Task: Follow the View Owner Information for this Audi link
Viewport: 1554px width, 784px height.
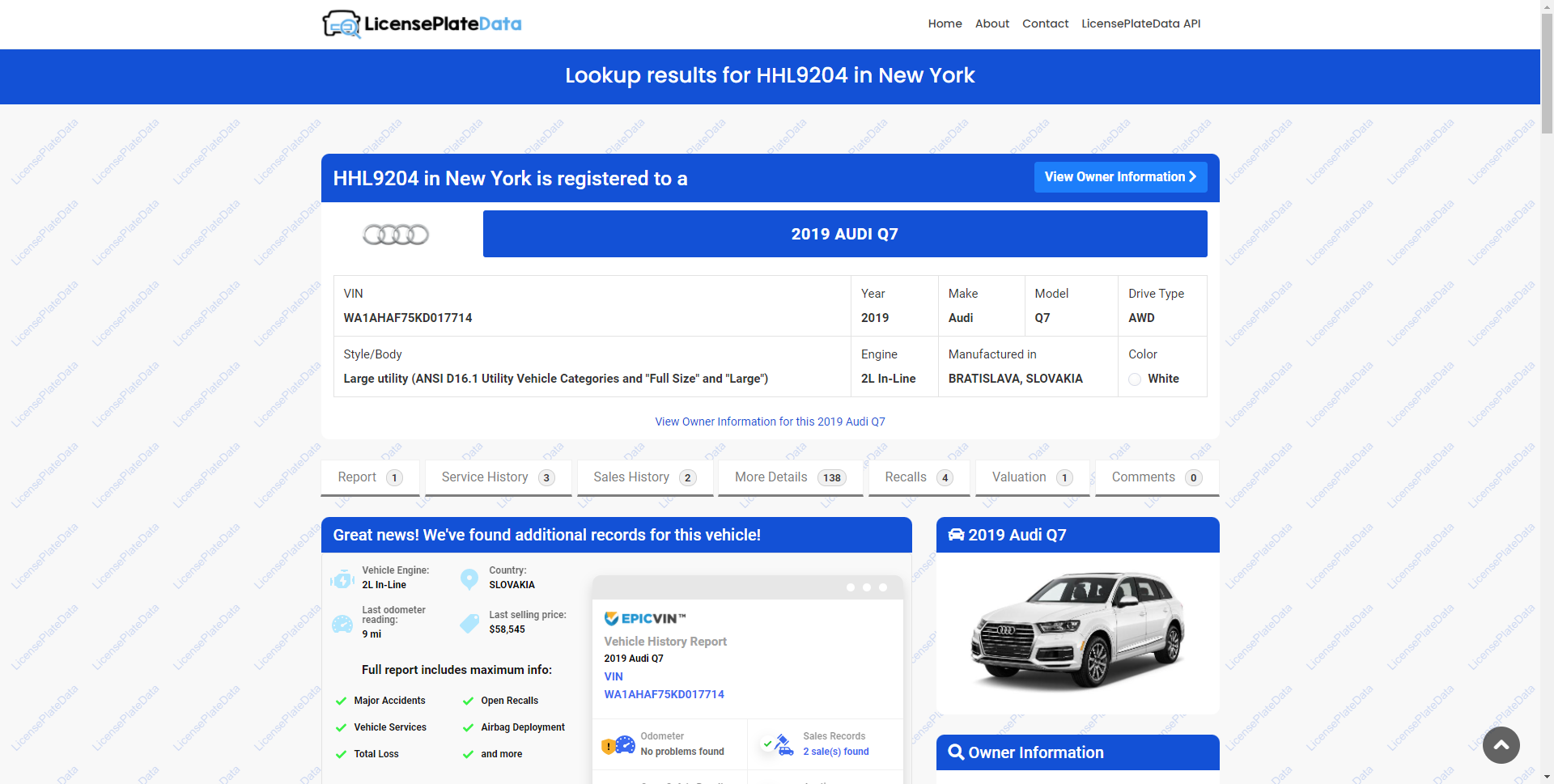Action: (x=770, y=422)
